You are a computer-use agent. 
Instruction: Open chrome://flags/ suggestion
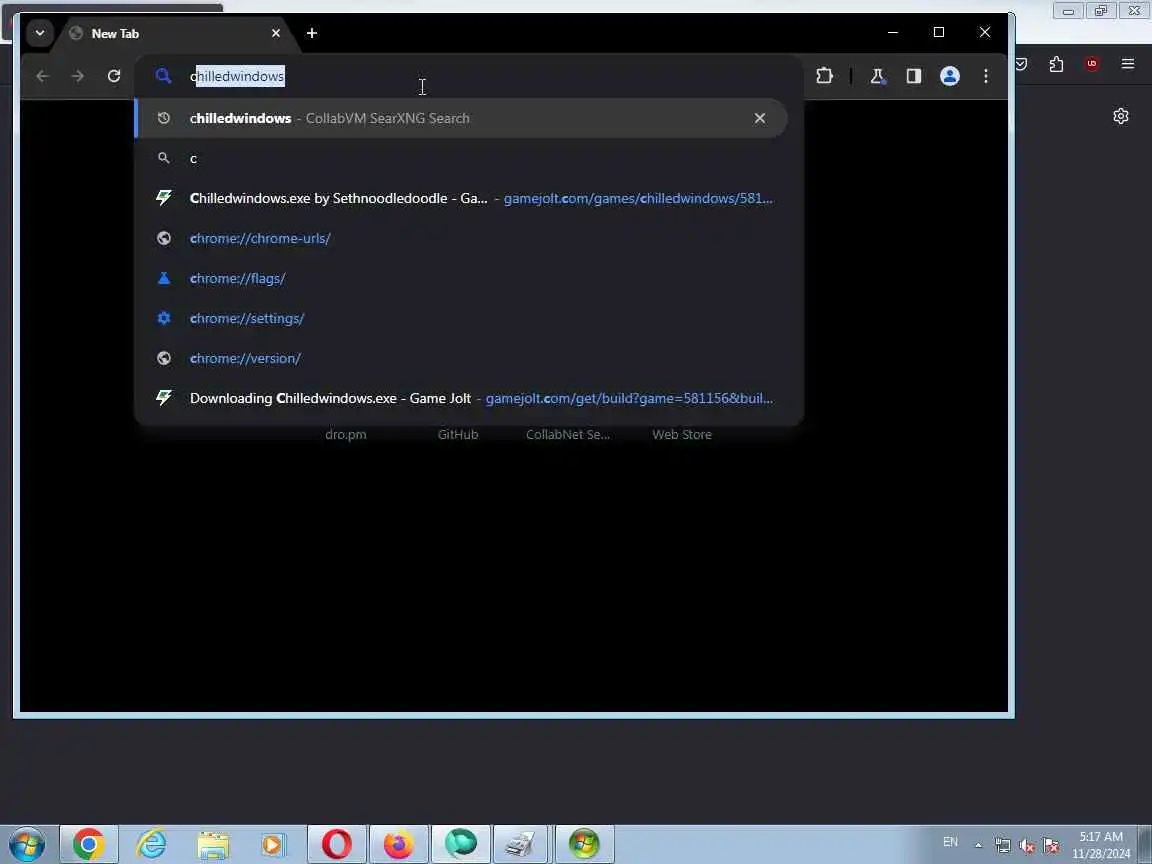click(x=461, y=278)
